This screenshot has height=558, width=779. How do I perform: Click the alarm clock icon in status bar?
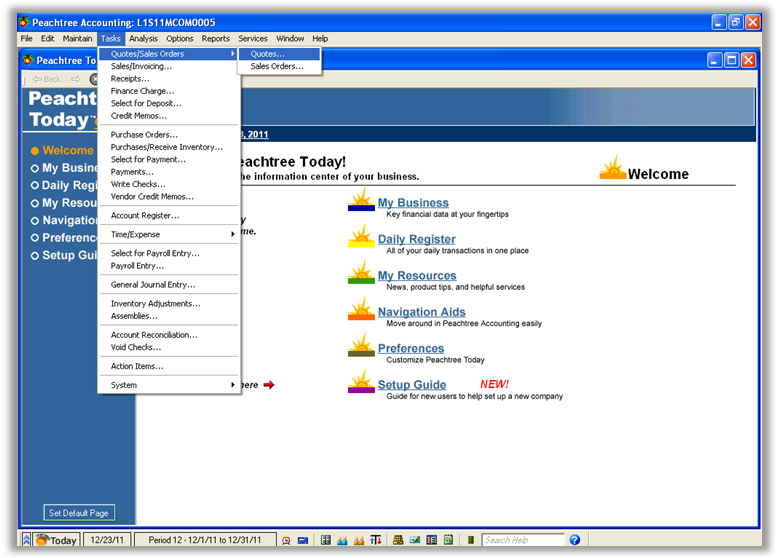[286, 540]
